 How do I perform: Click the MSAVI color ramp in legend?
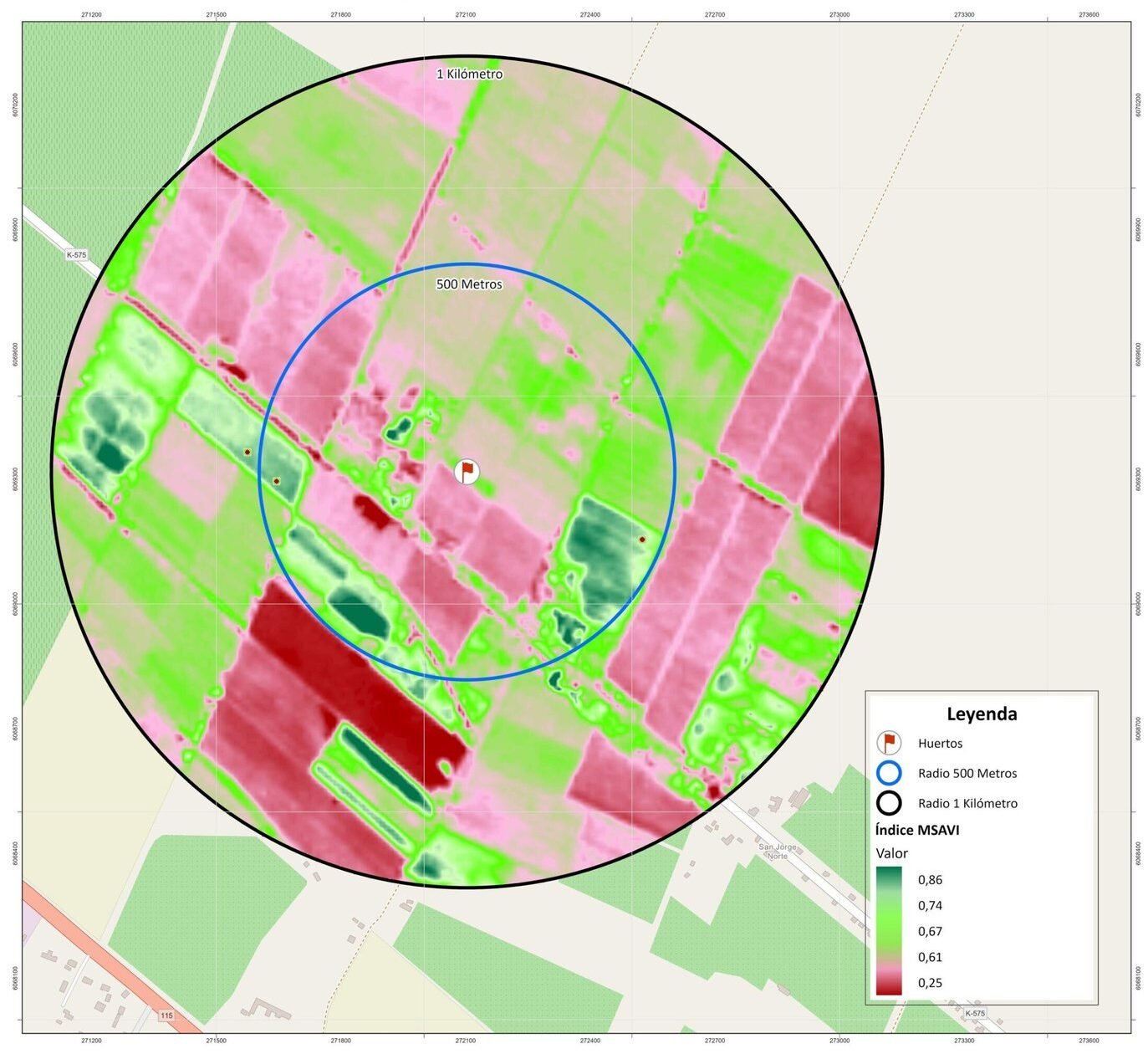[x=889, y=930]
